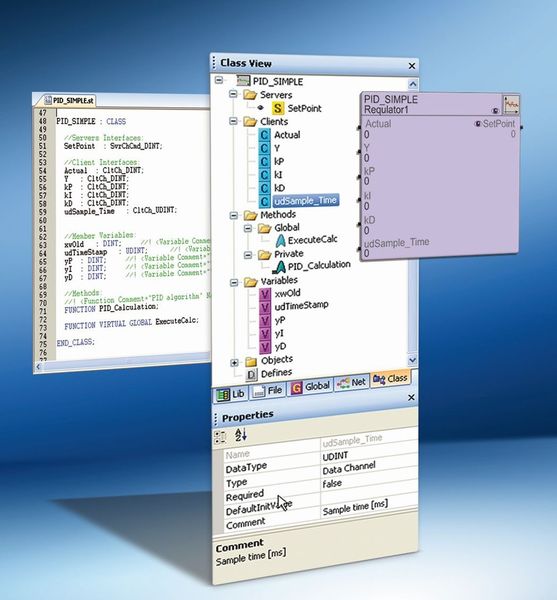Collapse the Servers folder
Viewport: 557px width, 600px height.
(x=233, y=94)
